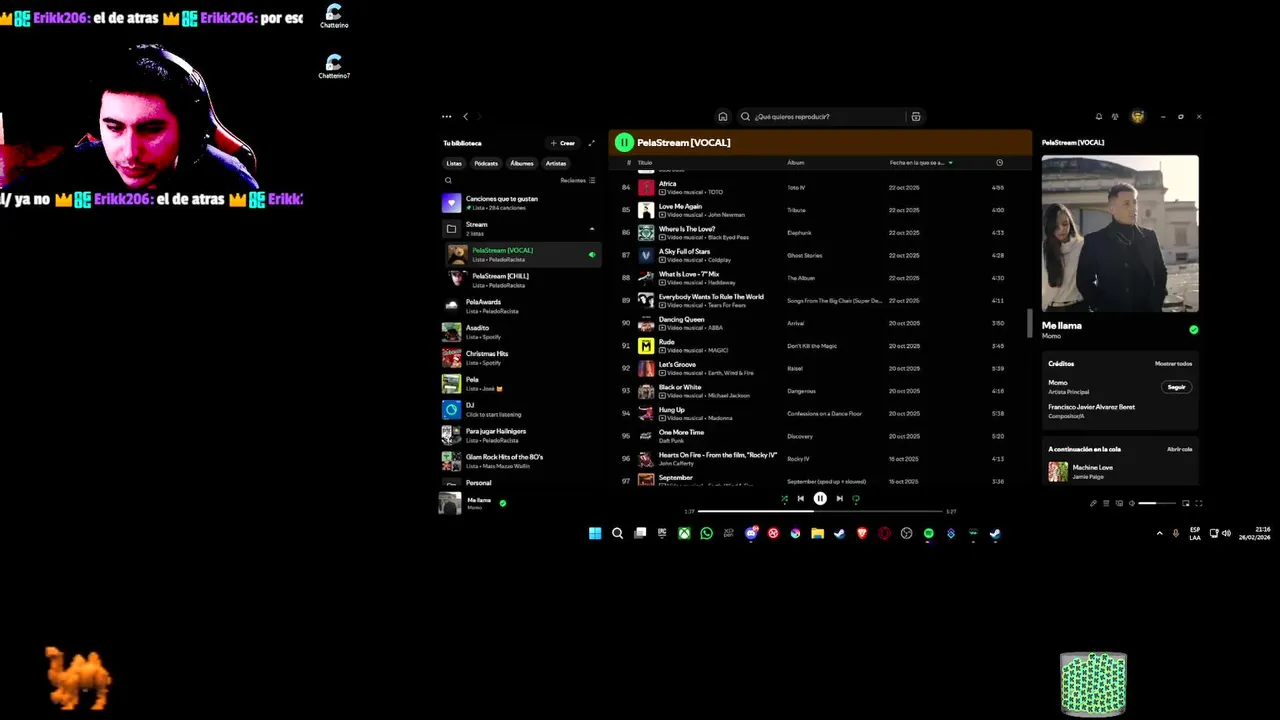Image resolution: width=1280 pixels, height=720 pixels.
Task: Open the Spotify user profile avatar
Action: coord(1137,117)
